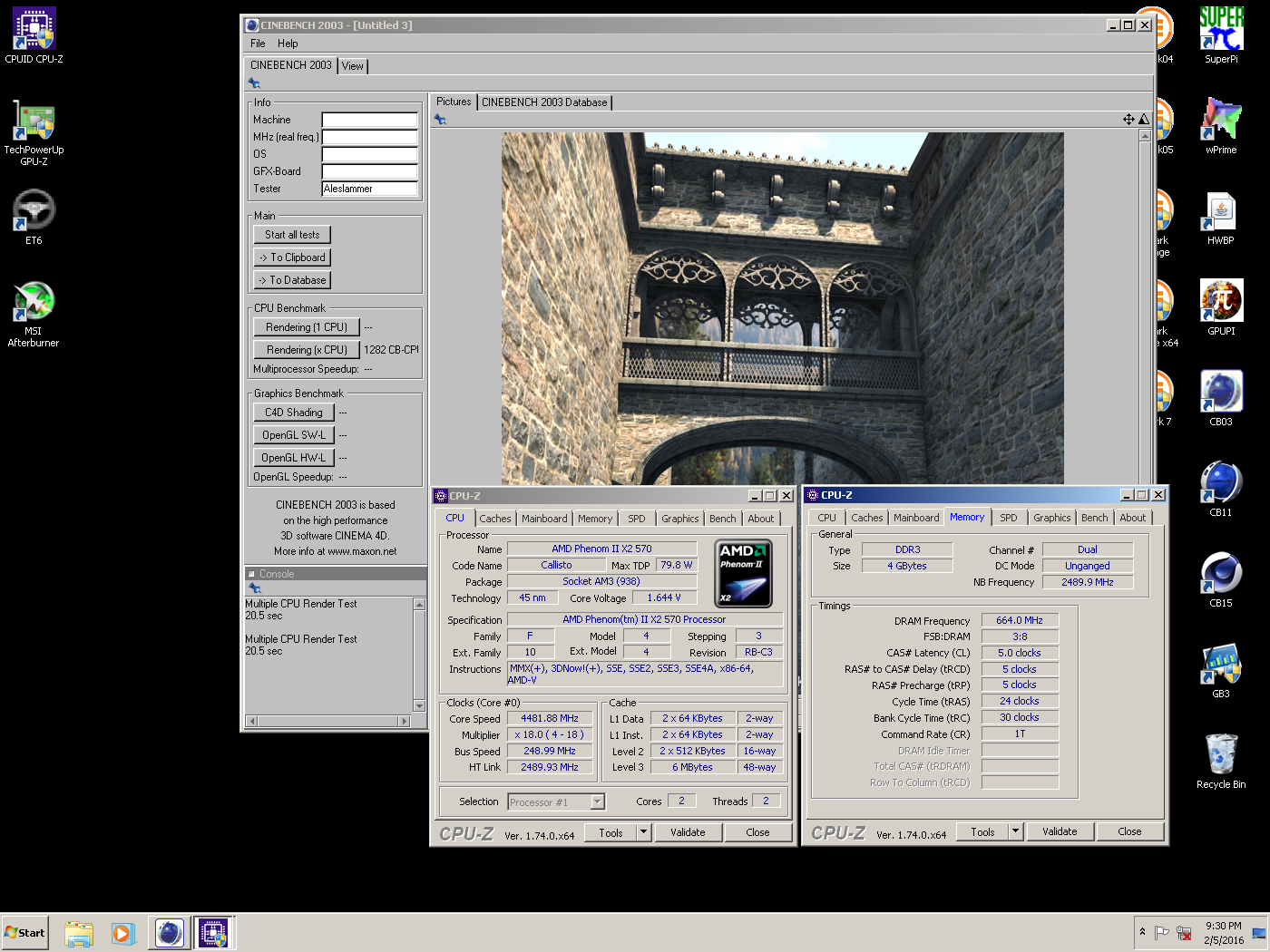
Task: Expand Tools dropdown arrow in right CPU-Z
Action: click(x=1015, y=831)
